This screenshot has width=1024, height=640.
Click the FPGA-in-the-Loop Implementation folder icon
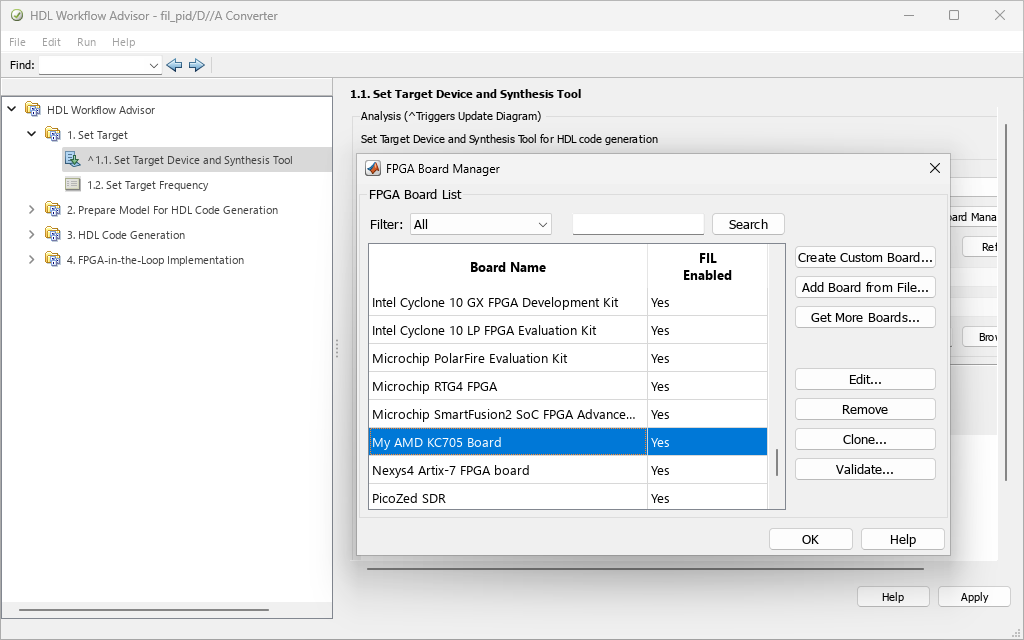click(x=53, y=260)
